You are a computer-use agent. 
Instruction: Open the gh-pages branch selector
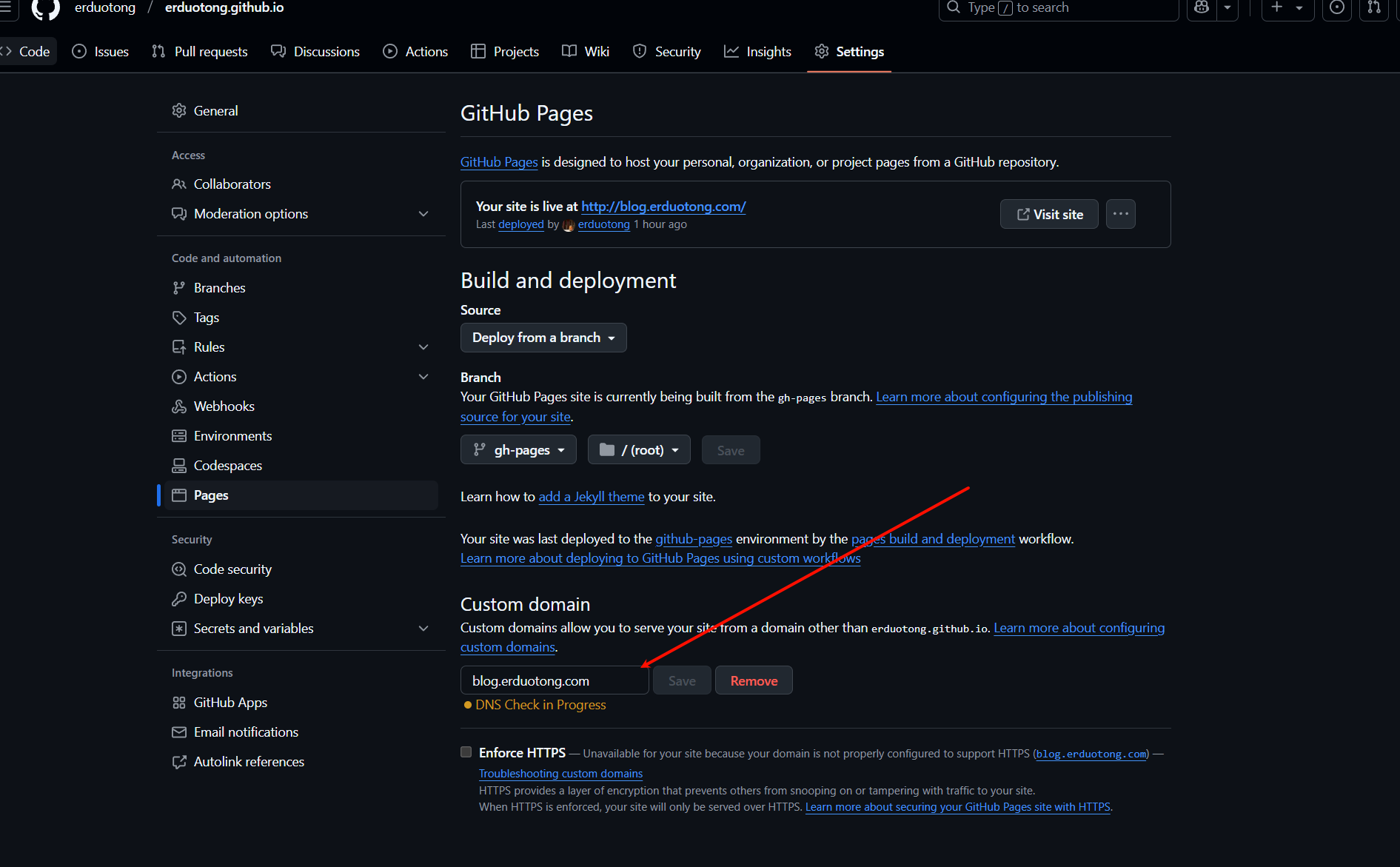[x=518, y=449]
